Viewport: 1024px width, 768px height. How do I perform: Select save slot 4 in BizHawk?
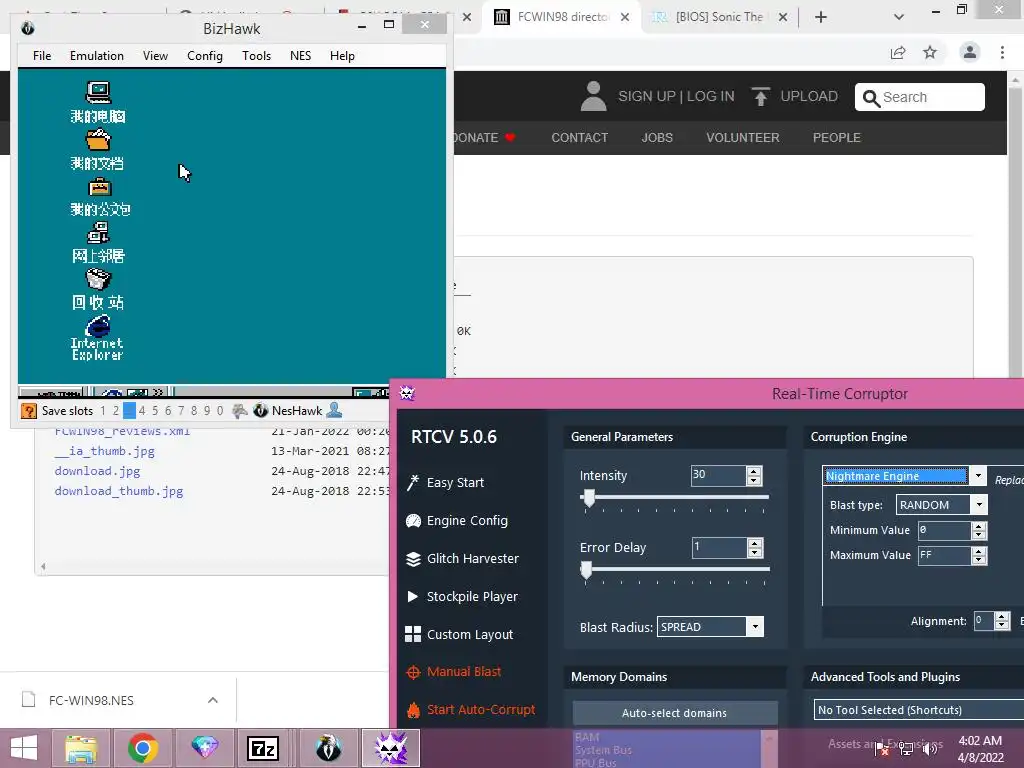(x=142, y=411)
